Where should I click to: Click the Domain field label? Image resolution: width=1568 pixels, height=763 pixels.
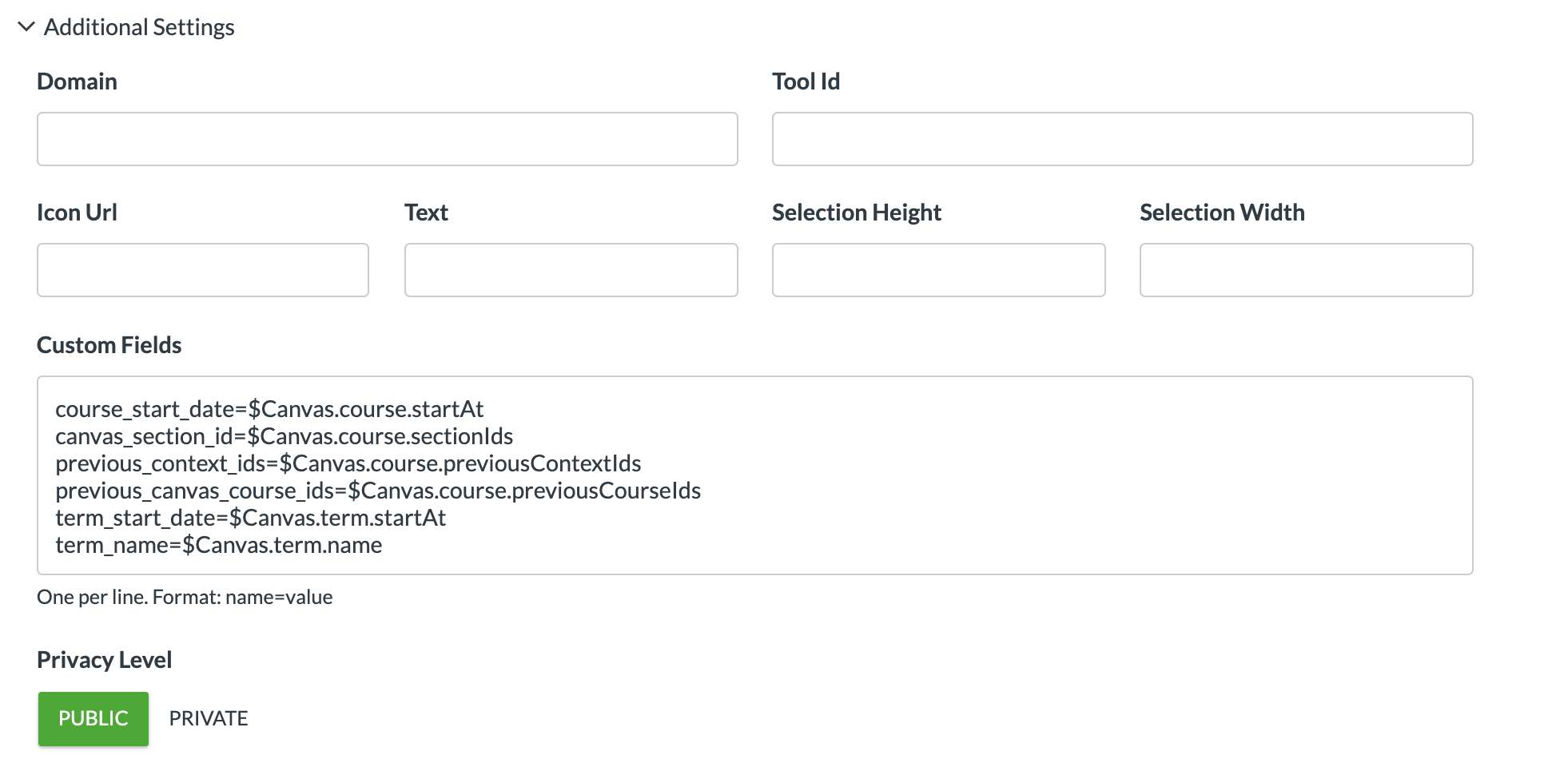[x=77, y=81]
